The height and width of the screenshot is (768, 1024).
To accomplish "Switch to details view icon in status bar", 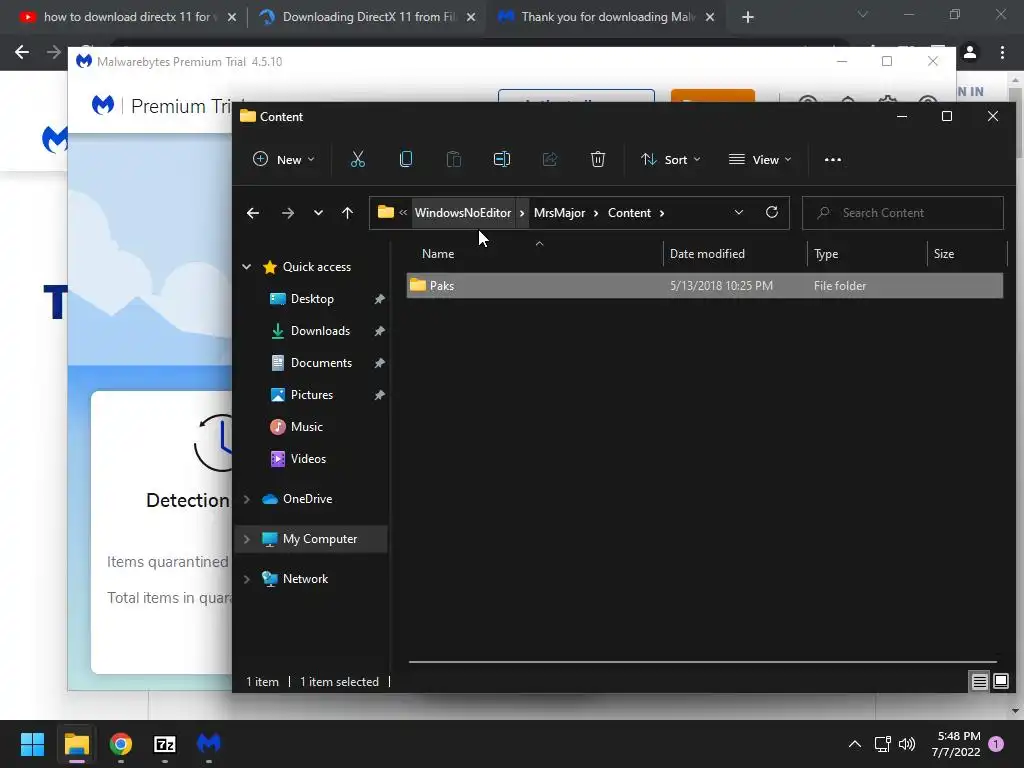I will tap(980, 682).
